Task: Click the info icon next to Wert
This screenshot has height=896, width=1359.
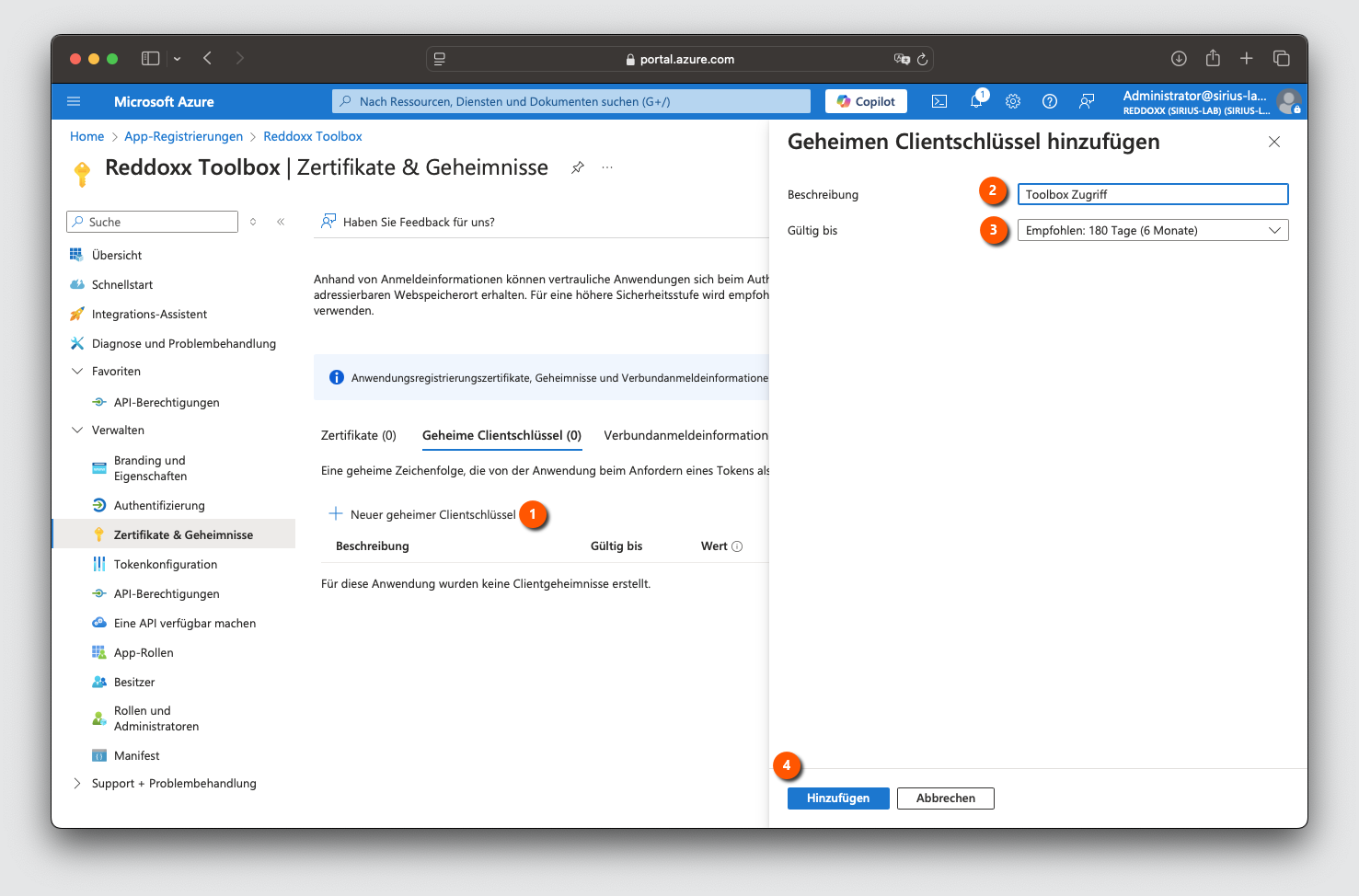Action: [x=737, y=546]
